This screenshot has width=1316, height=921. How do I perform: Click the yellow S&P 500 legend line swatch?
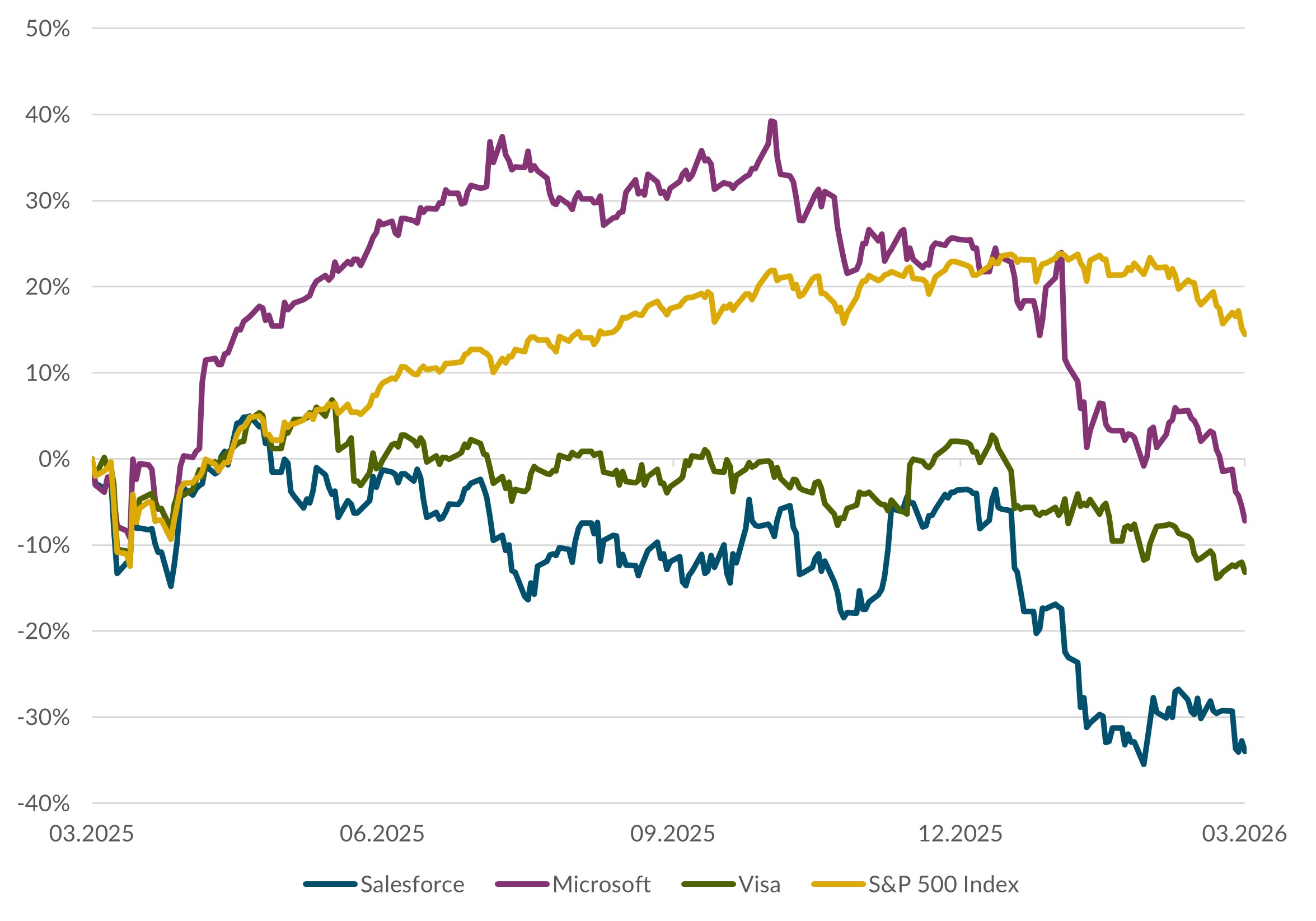tap(838, 884)
